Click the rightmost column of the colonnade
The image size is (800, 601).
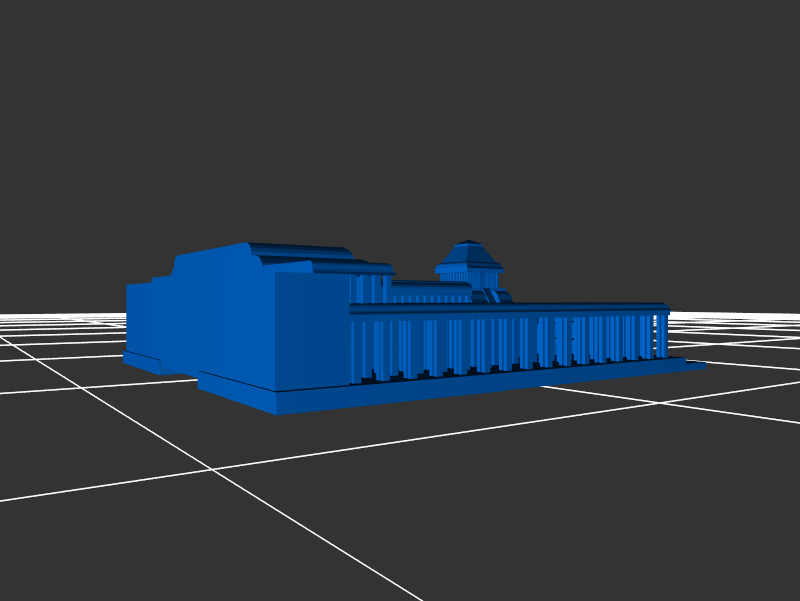661,334
